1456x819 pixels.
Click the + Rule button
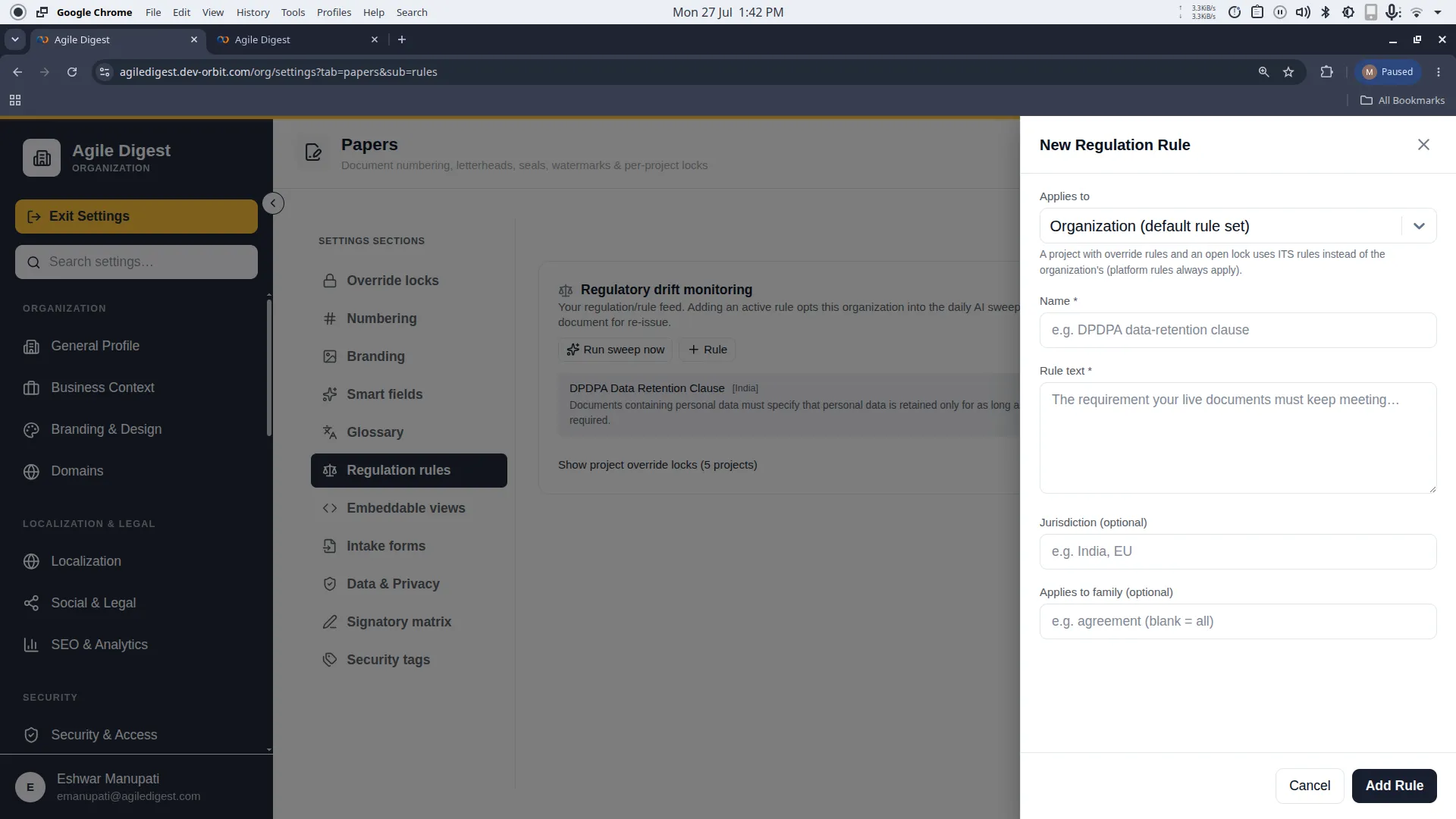tap(707, 350)
